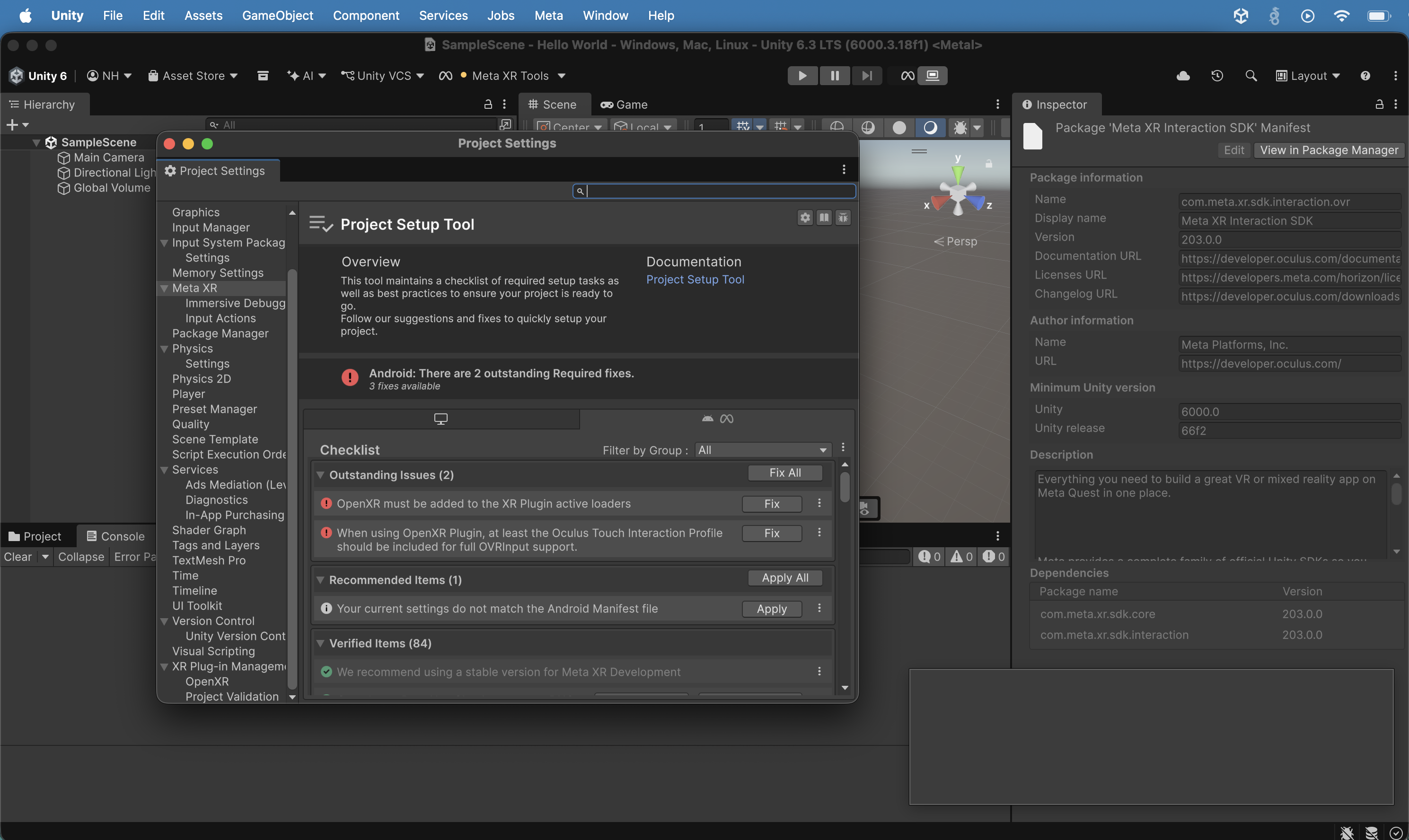
Task: Toggle the Console info message count filter
Action: pyautogui.click(x=929, y=556)
